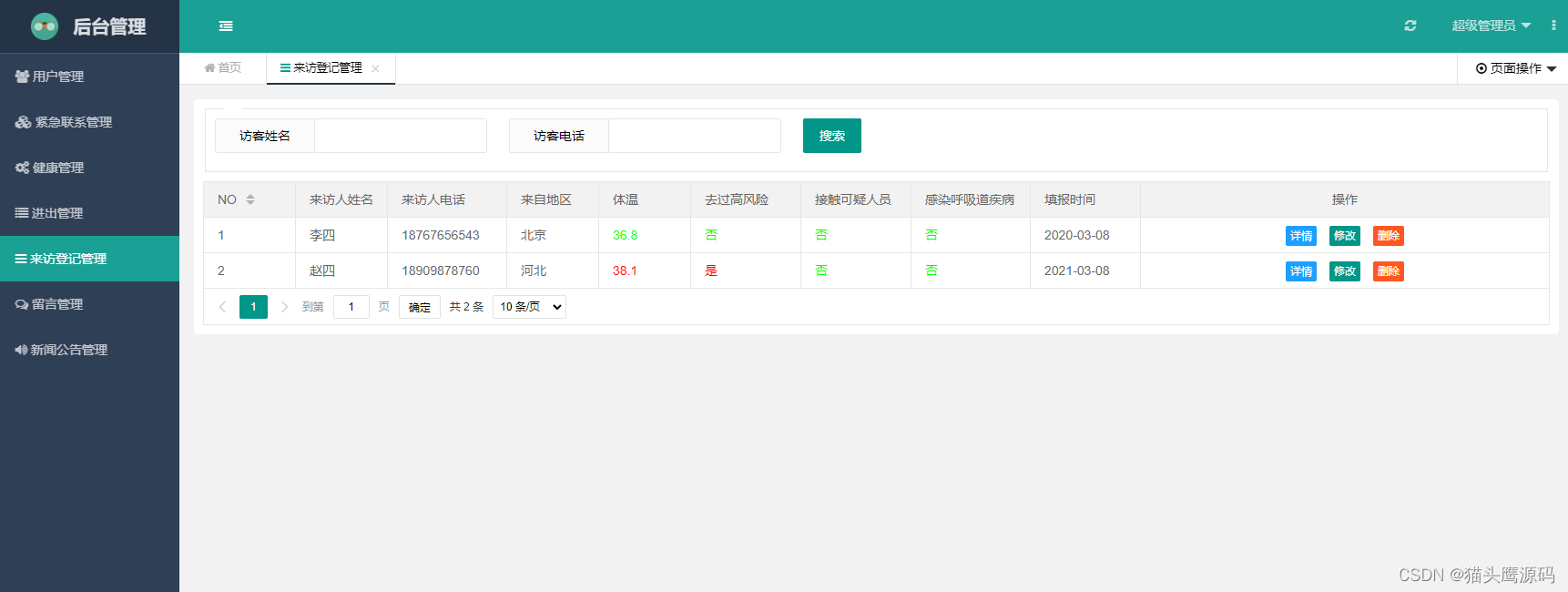Click temperature value 36.8

[625, 235]
